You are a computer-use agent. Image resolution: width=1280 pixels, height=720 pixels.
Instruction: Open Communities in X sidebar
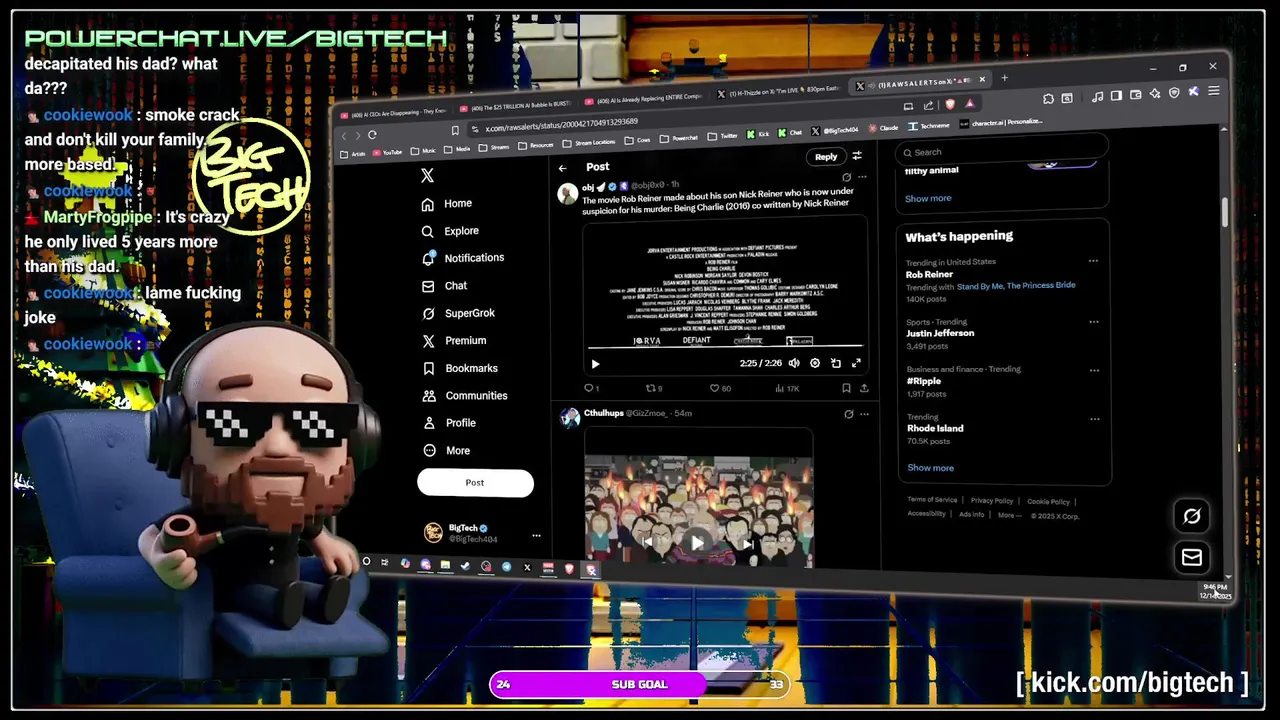tap(465, 396)
